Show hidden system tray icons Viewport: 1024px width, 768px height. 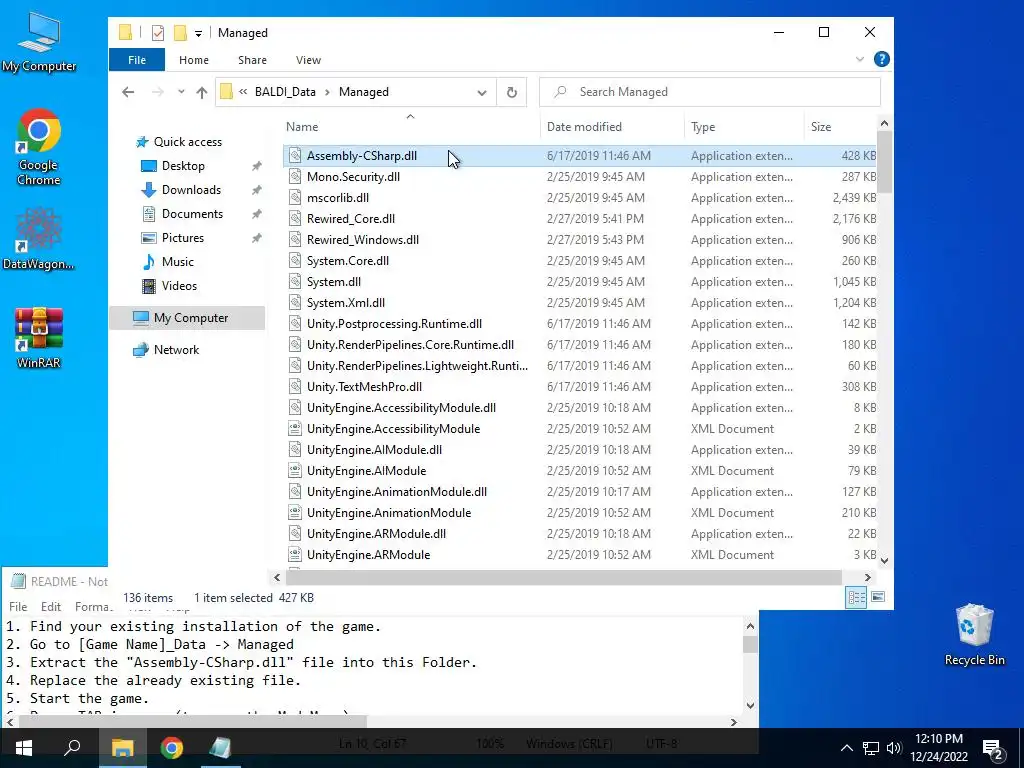point(846,748)
